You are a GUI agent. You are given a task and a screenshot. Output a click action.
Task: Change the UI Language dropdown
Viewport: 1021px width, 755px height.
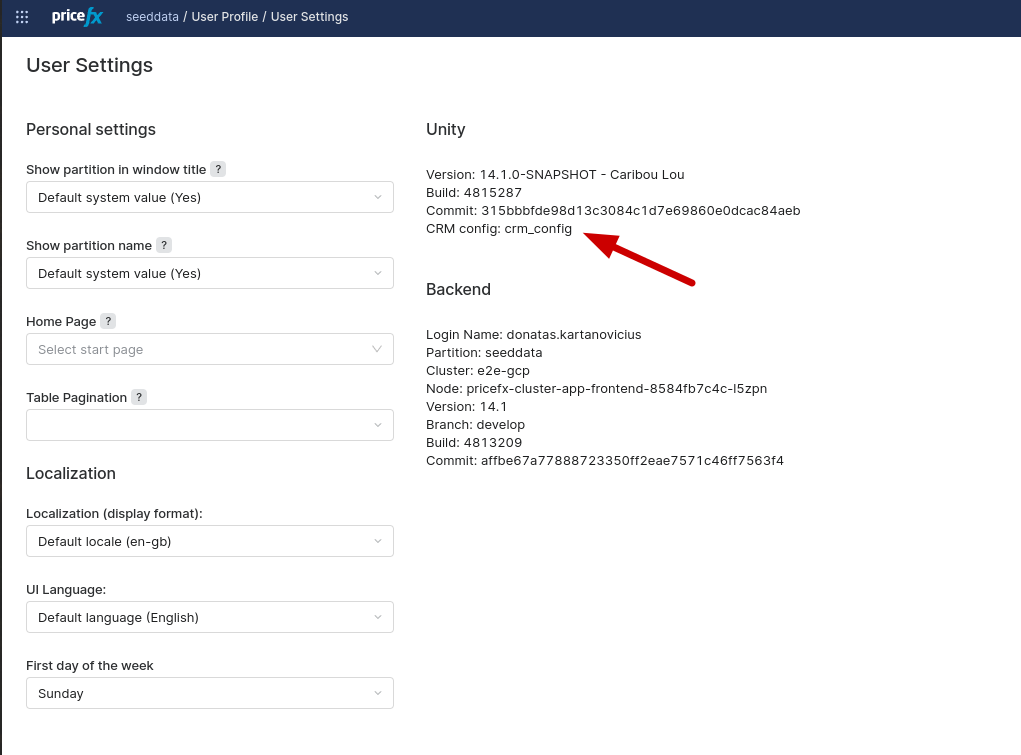tap(210, 618)
